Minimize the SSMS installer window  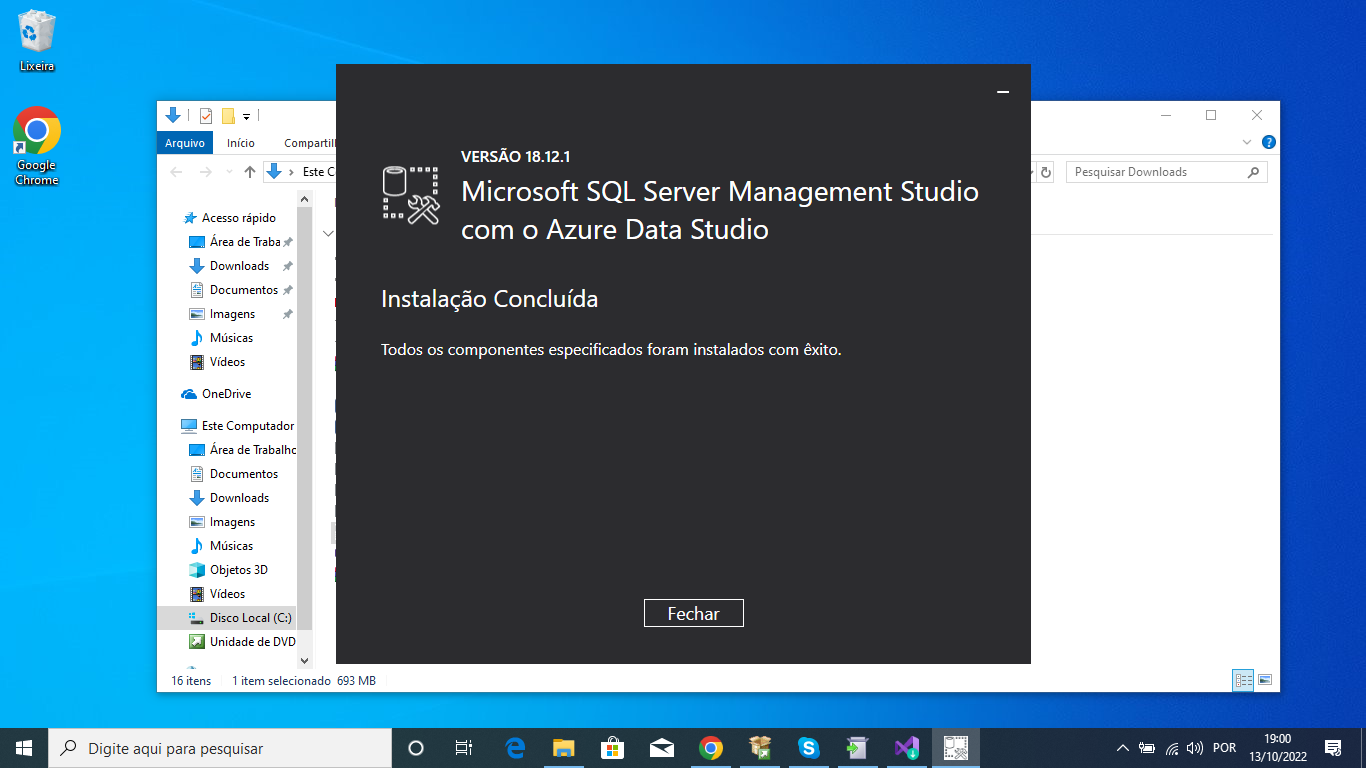pos(1003,92)
